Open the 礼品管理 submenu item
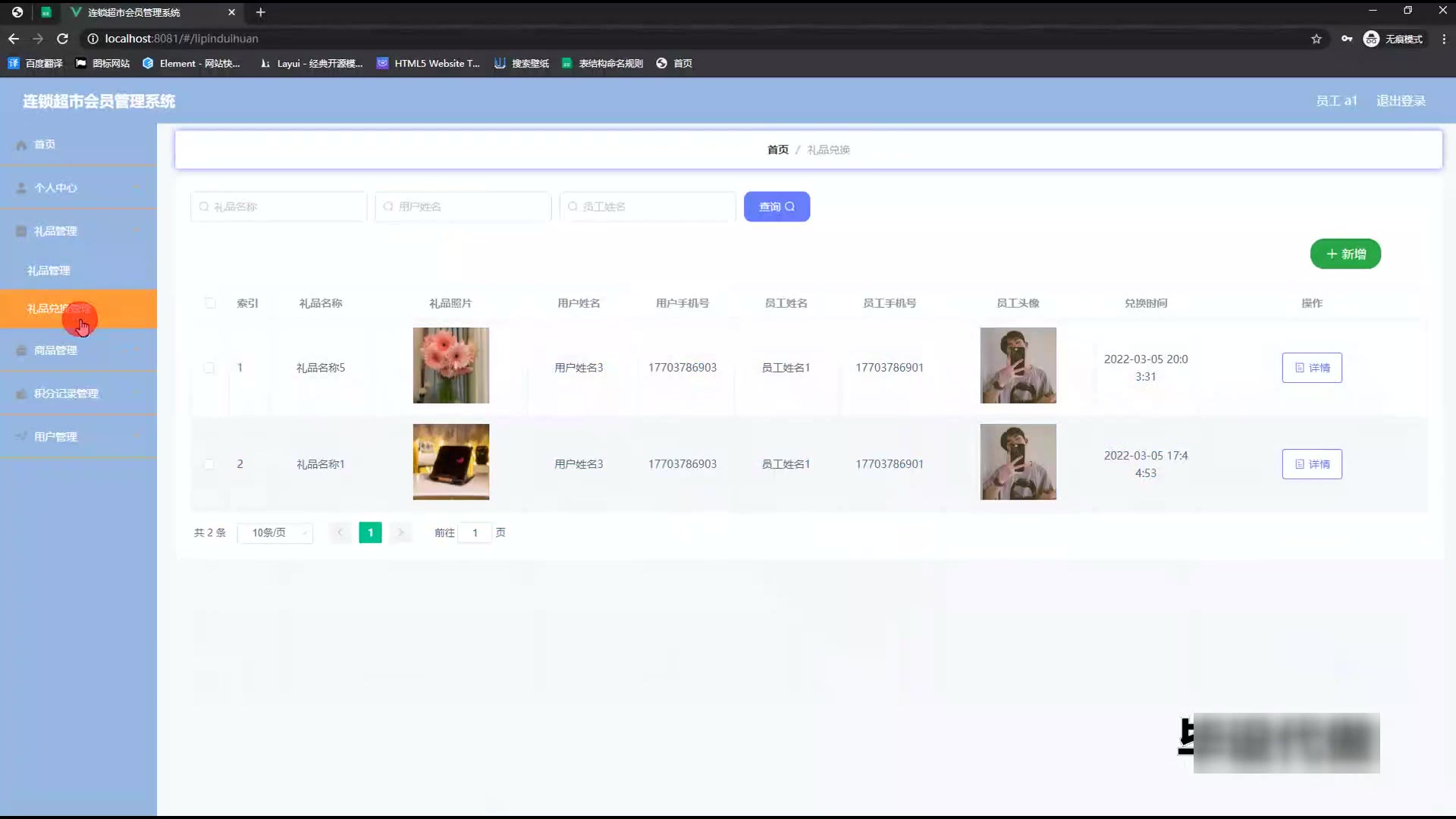 pyautogui.click(x=49, y=271)
